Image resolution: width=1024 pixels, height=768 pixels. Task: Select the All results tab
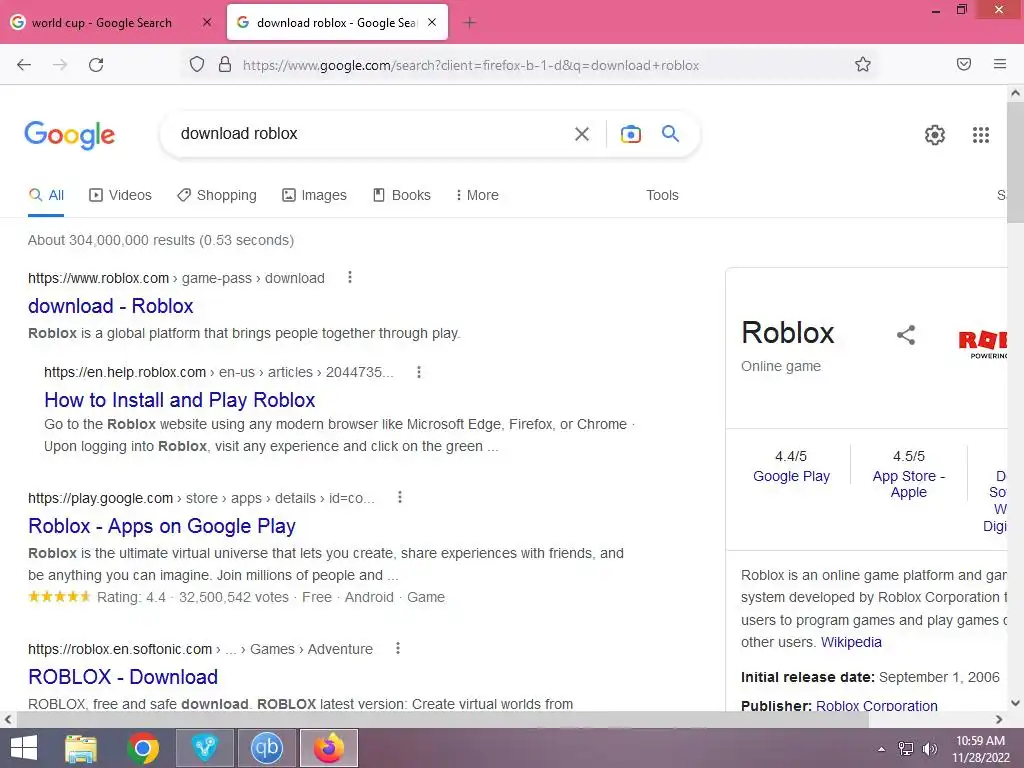(x=46, y=195)
